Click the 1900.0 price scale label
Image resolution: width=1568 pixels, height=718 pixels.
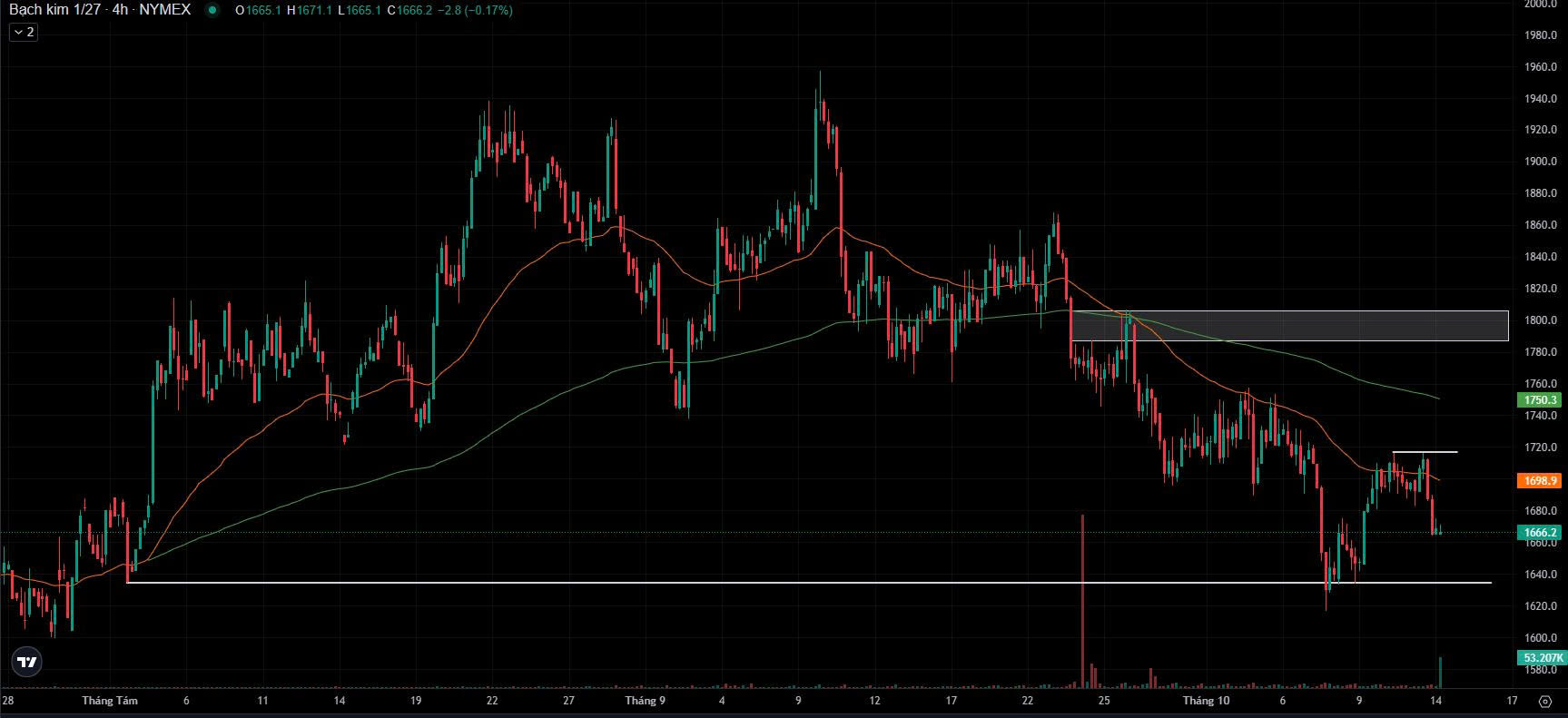tap(1541, 162)
